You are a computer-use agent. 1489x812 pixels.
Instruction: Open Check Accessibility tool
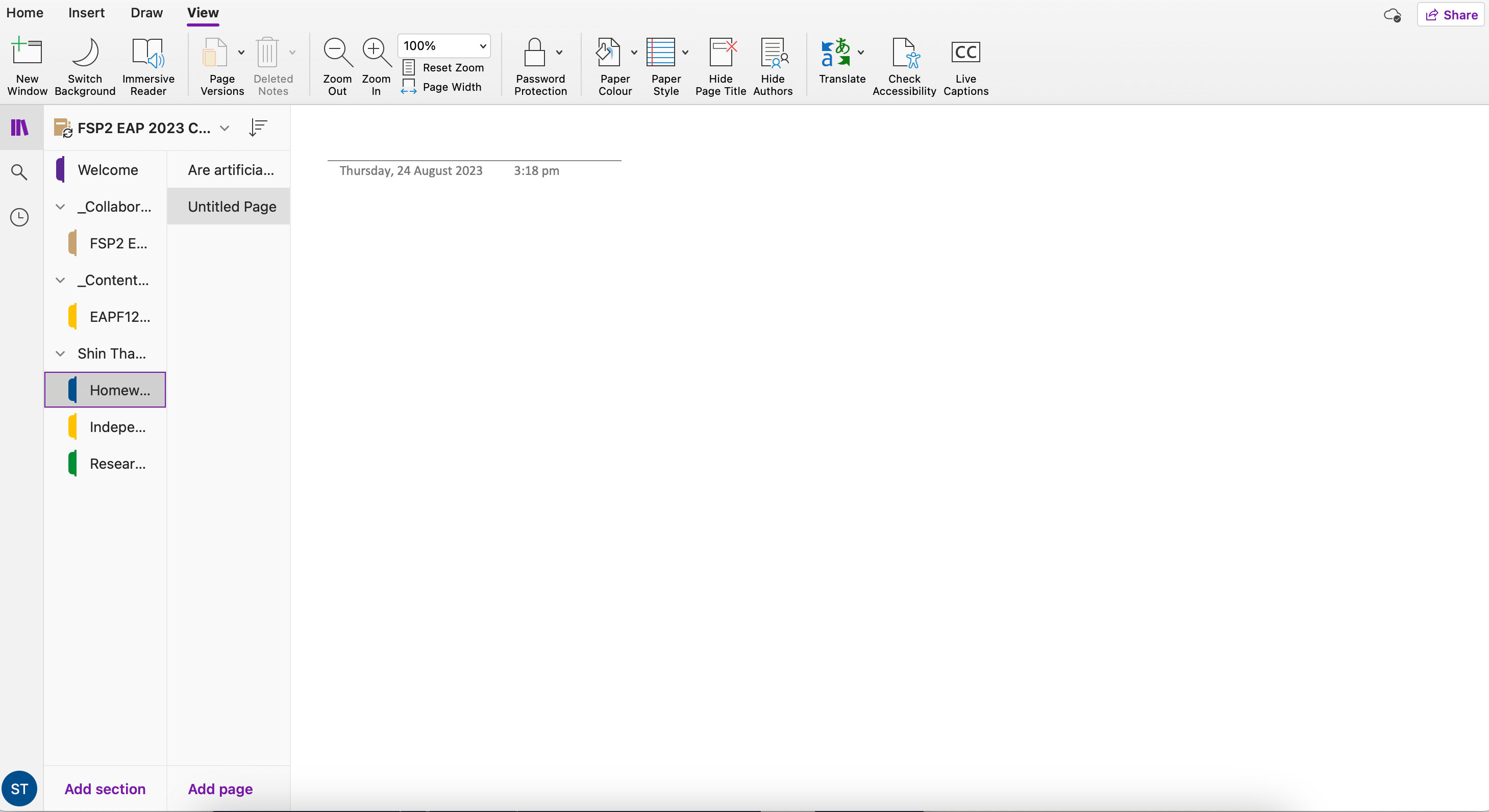tap(904, 65)
